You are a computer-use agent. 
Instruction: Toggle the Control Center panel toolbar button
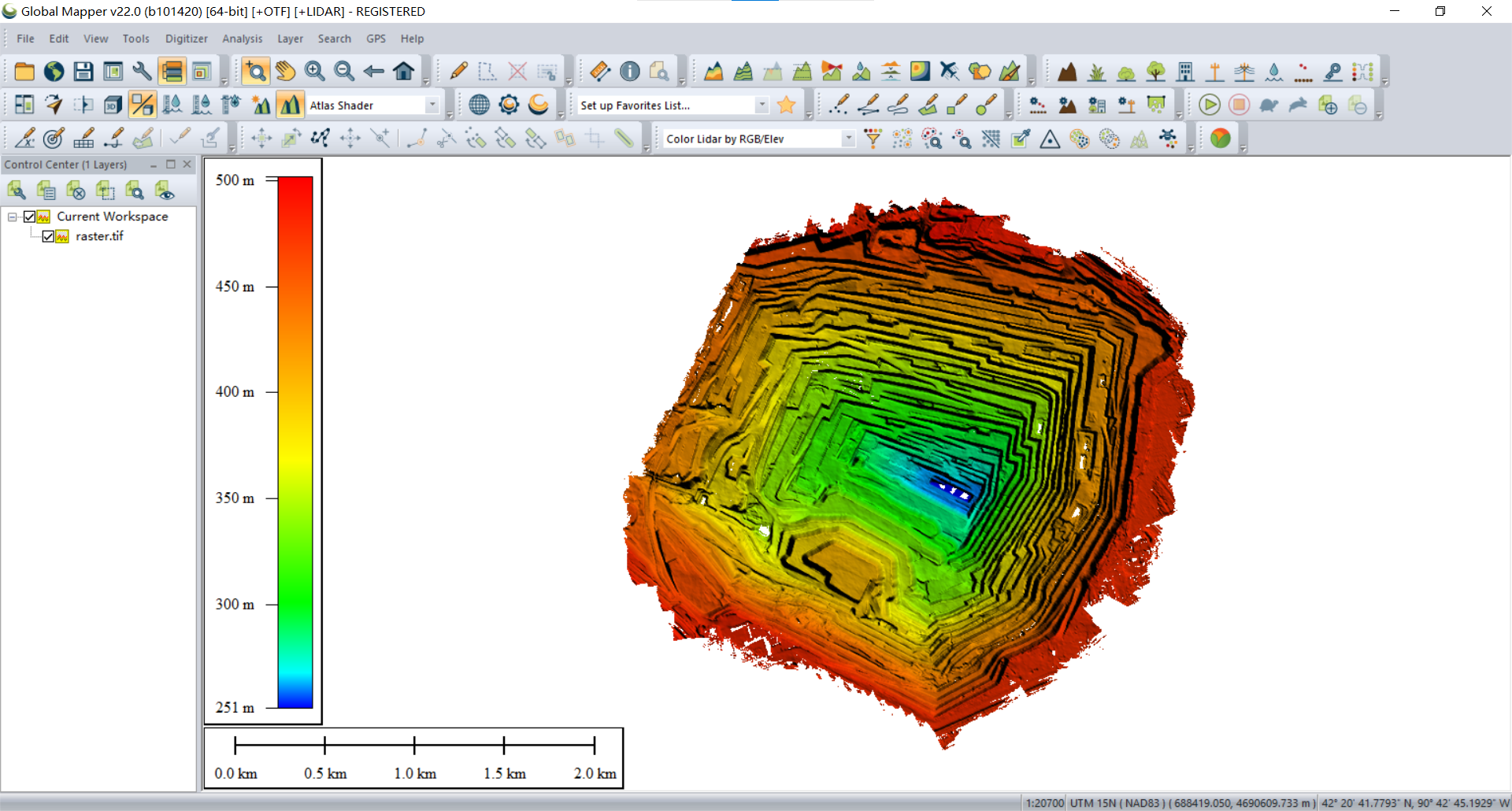[x=172, y=72]
